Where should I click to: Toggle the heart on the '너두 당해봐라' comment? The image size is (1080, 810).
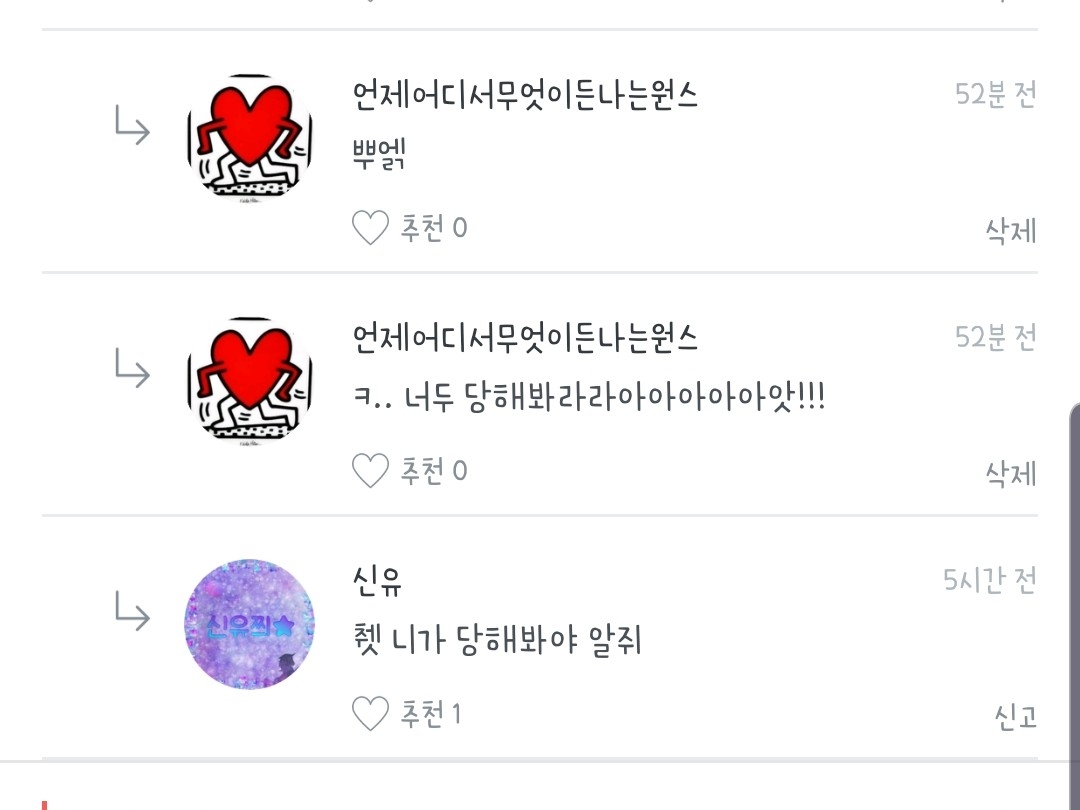(x=371, y=471)
